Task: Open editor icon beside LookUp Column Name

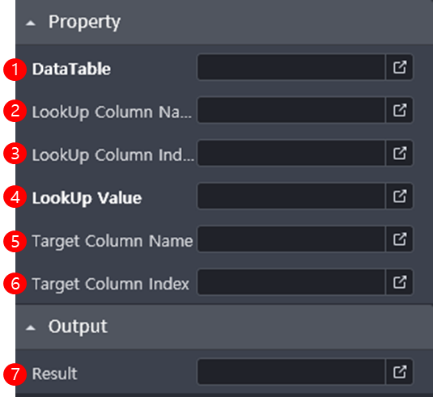Action: click(x=399, y=110)
